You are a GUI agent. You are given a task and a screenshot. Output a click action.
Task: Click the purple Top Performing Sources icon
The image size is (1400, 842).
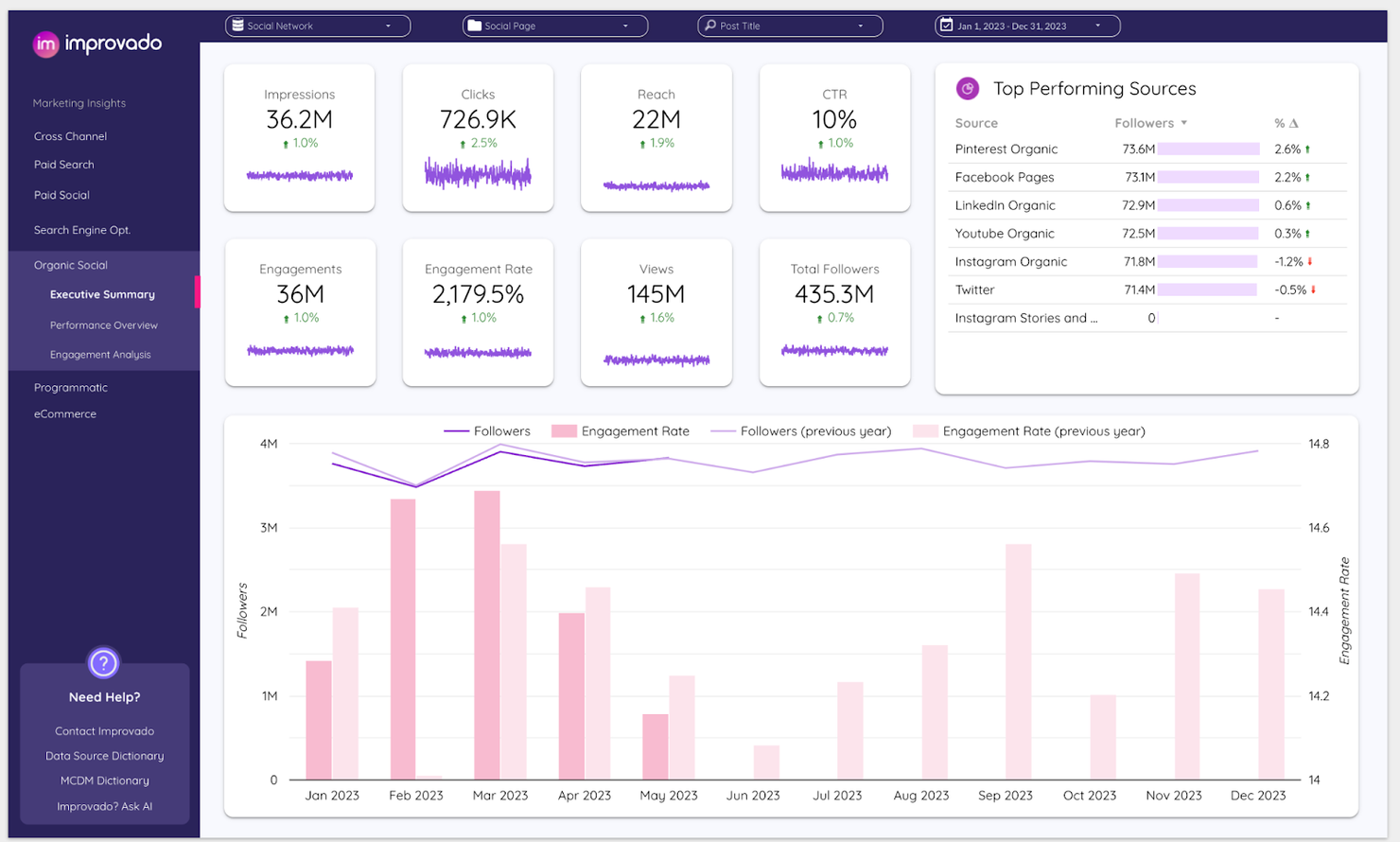(967, 88)
